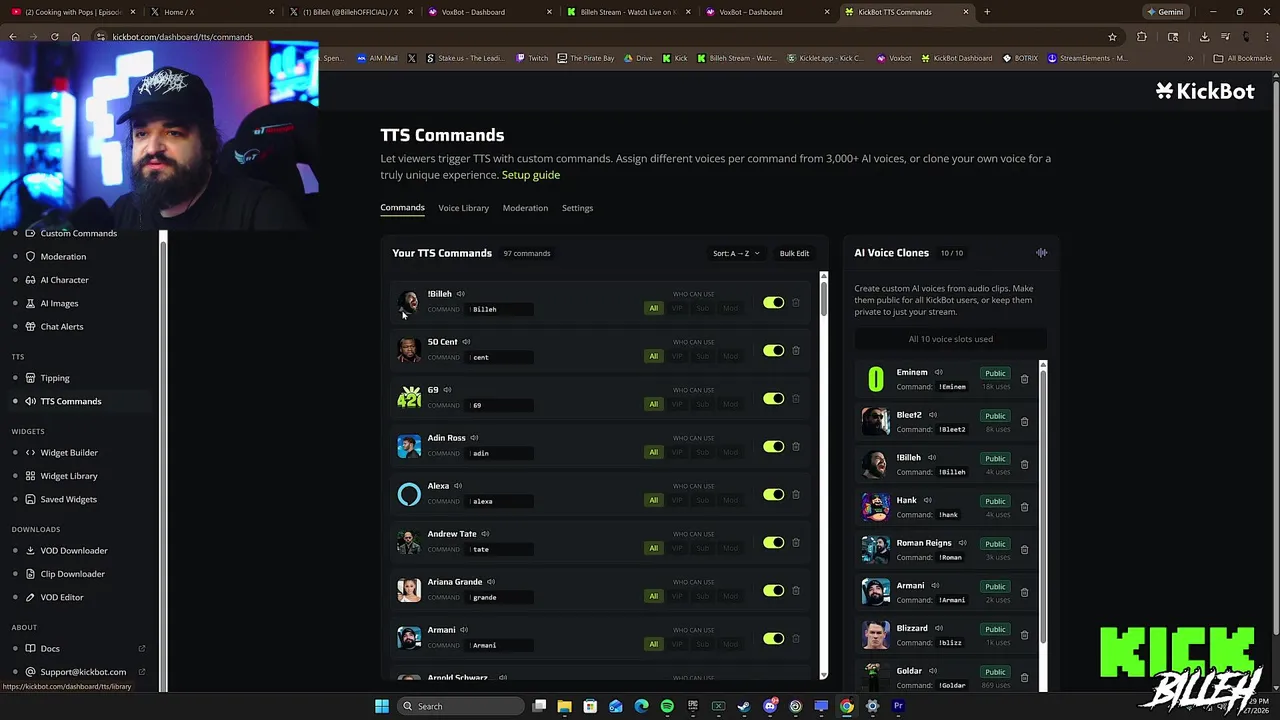
Task: Delete the Alexa TTS command
Action: [796, 495]
